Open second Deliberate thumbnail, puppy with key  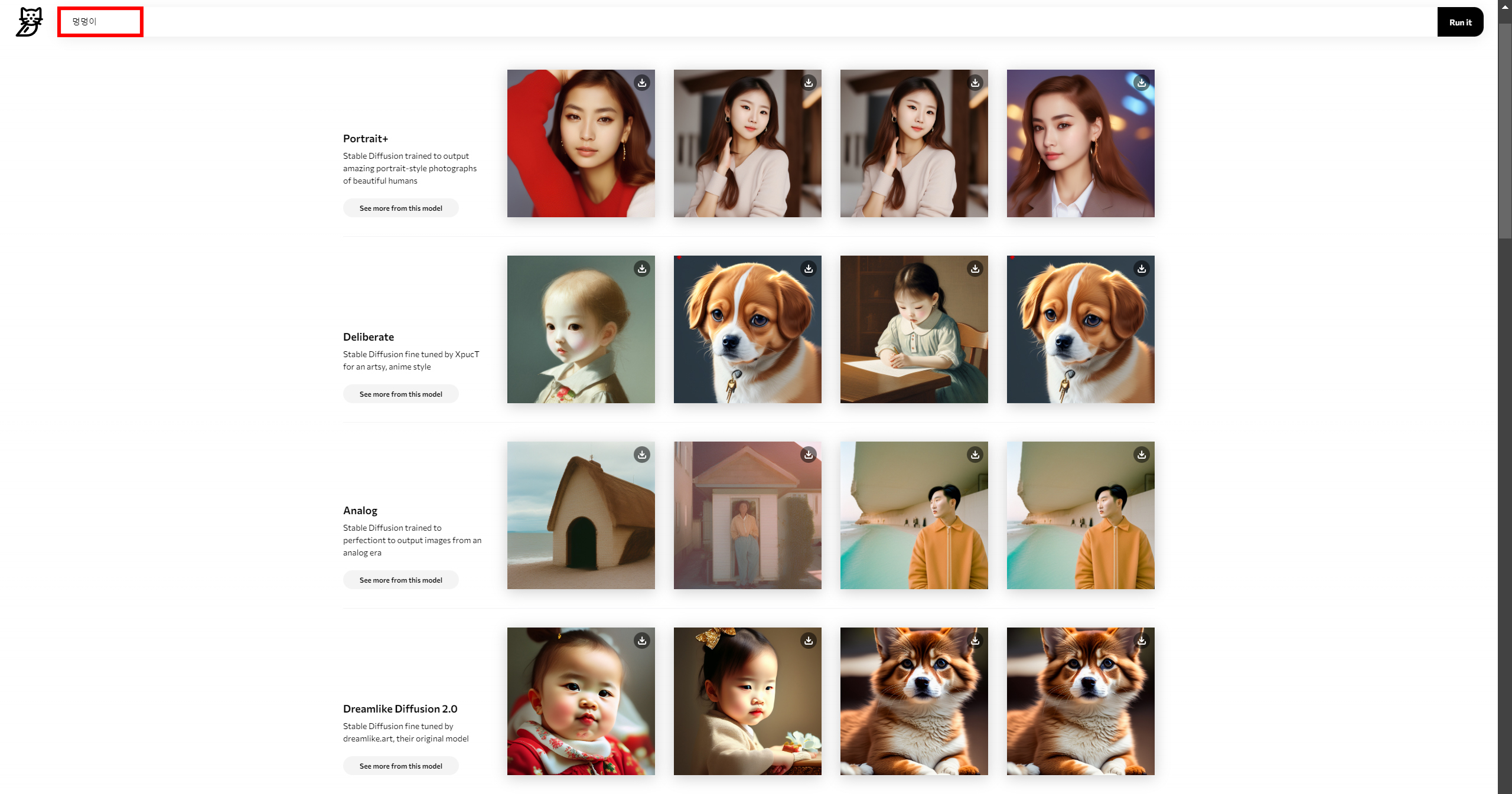point(748,329)
